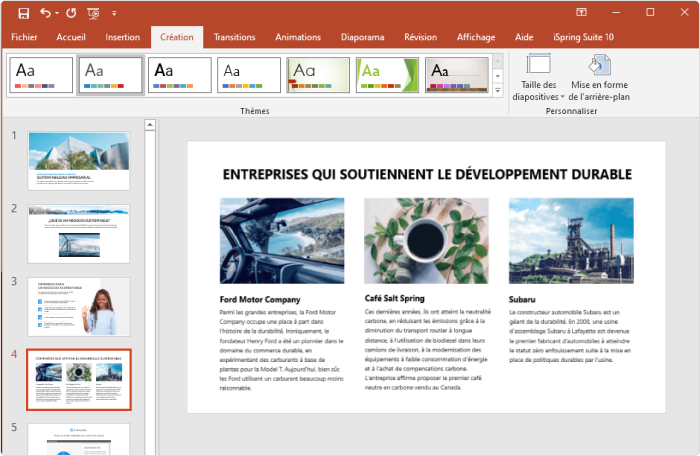Click themes gallery row down arrow
The width and height of the screenshot is (700, 456).
click(x=498, y=76)
